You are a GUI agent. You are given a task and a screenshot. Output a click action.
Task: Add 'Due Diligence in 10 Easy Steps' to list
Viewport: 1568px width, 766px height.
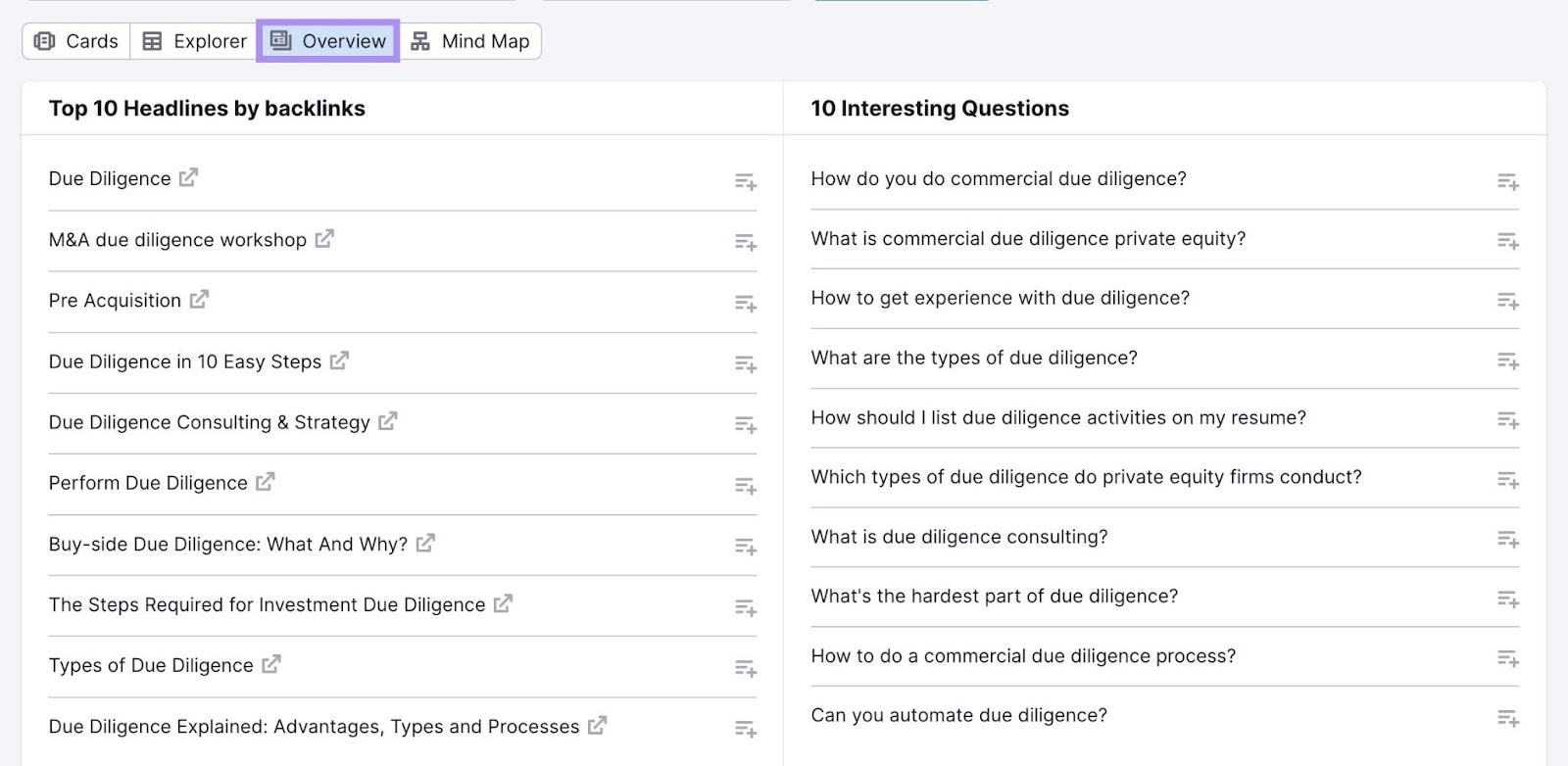click(x=745, y=365)
